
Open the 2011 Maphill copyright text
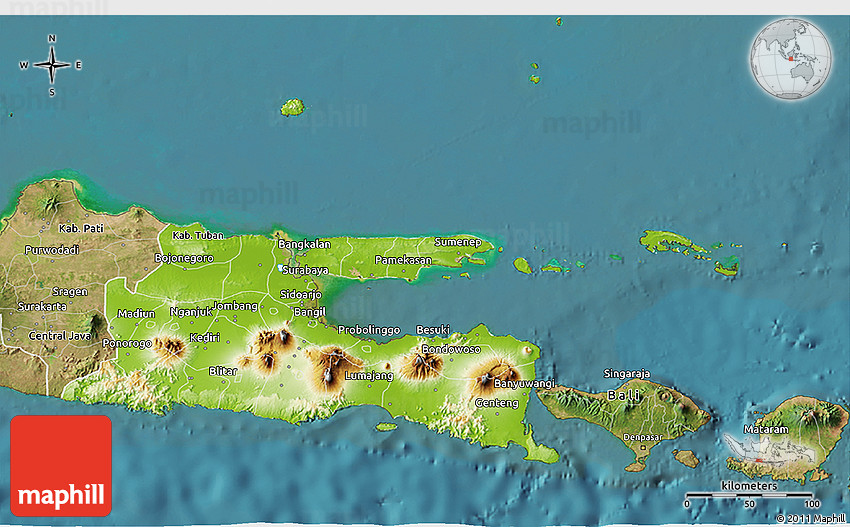click(x=810, y=518)
